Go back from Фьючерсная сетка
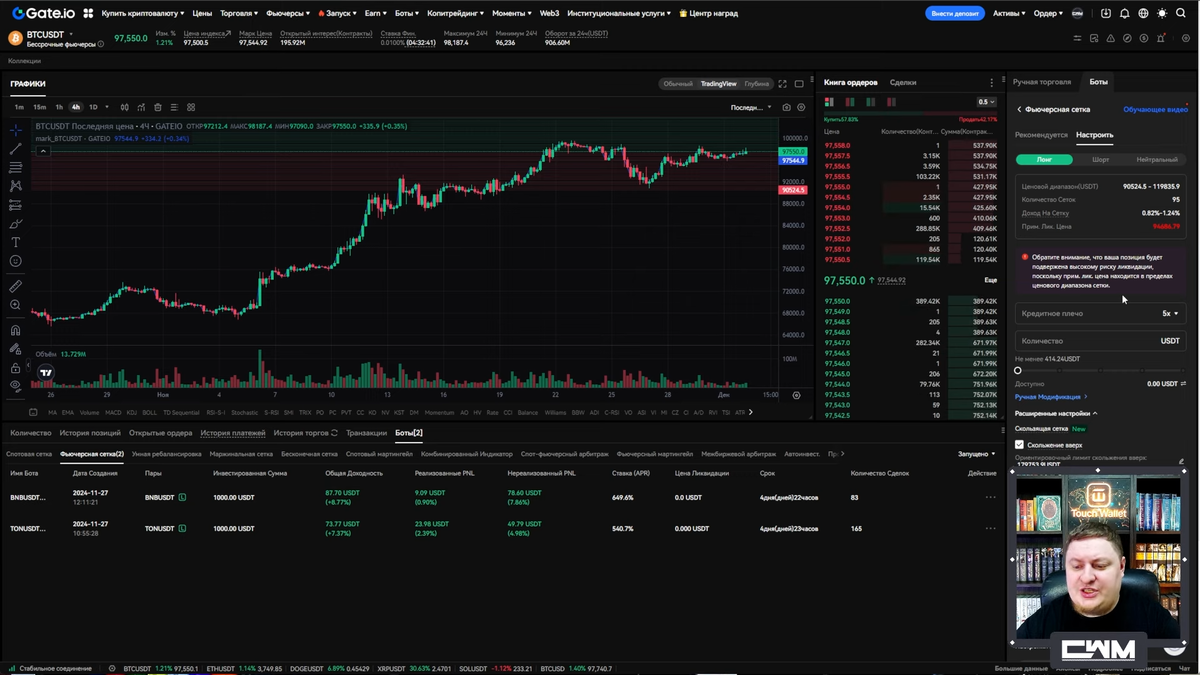 point(1019,109)
